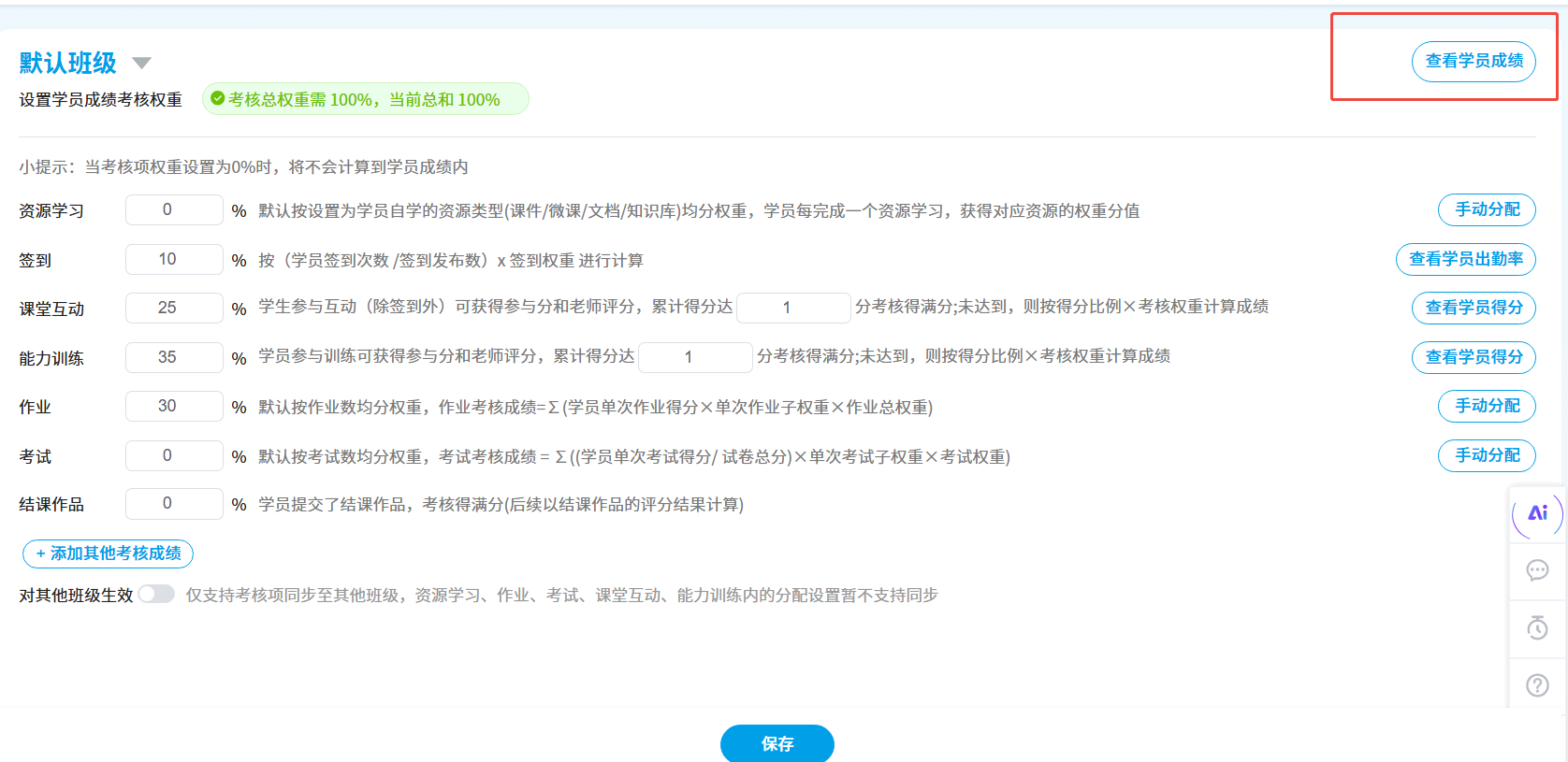1568x762 pixels.
Task: Click 手动分配 for 资源学习 row
Action: [1487, 209]
